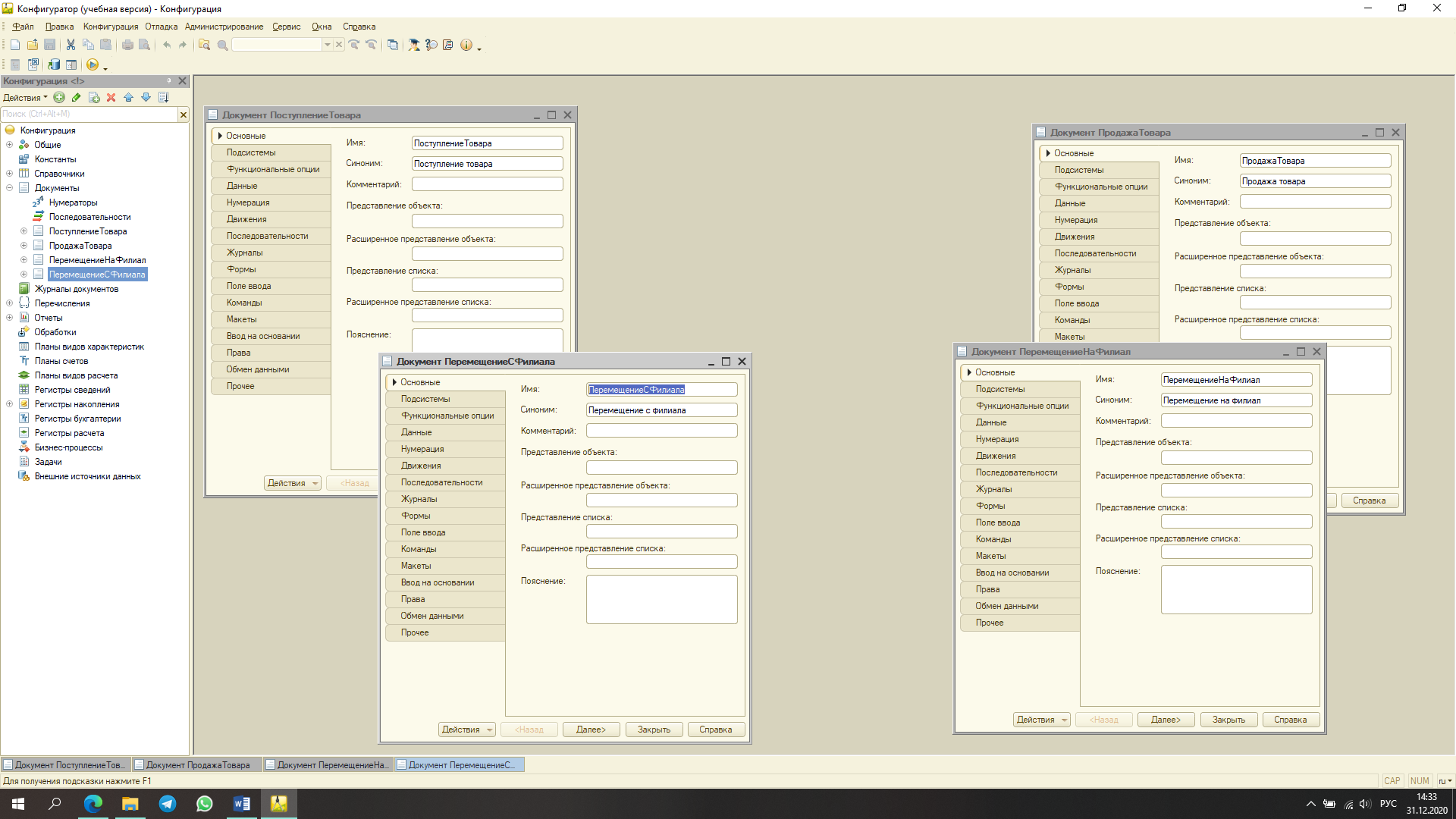Screen dimensions: 1456x819
Task: Create a new document via toolbar icon
Action: click(x=15, y=45)
